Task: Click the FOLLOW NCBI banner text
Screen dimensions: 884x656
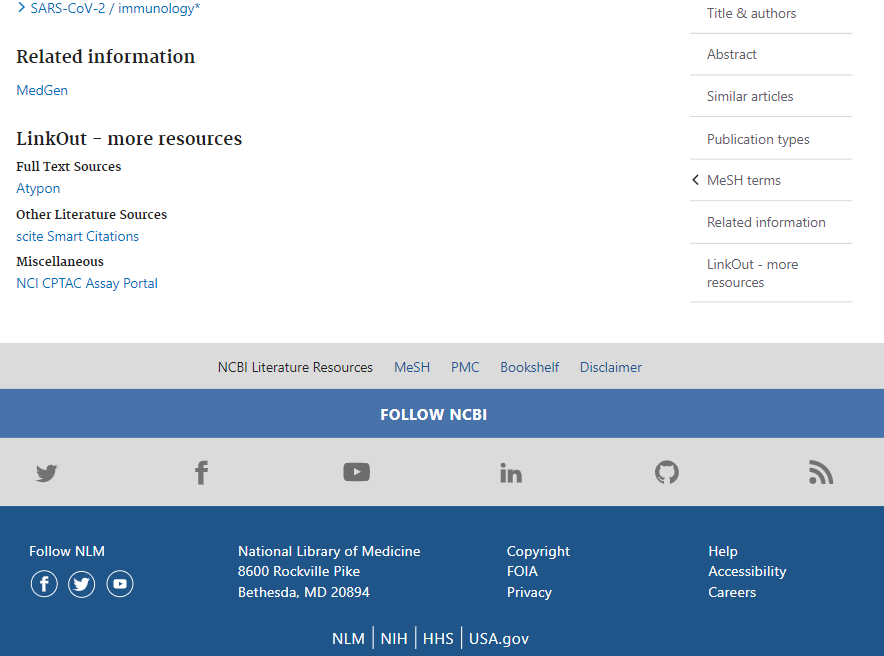Action: 434,414
